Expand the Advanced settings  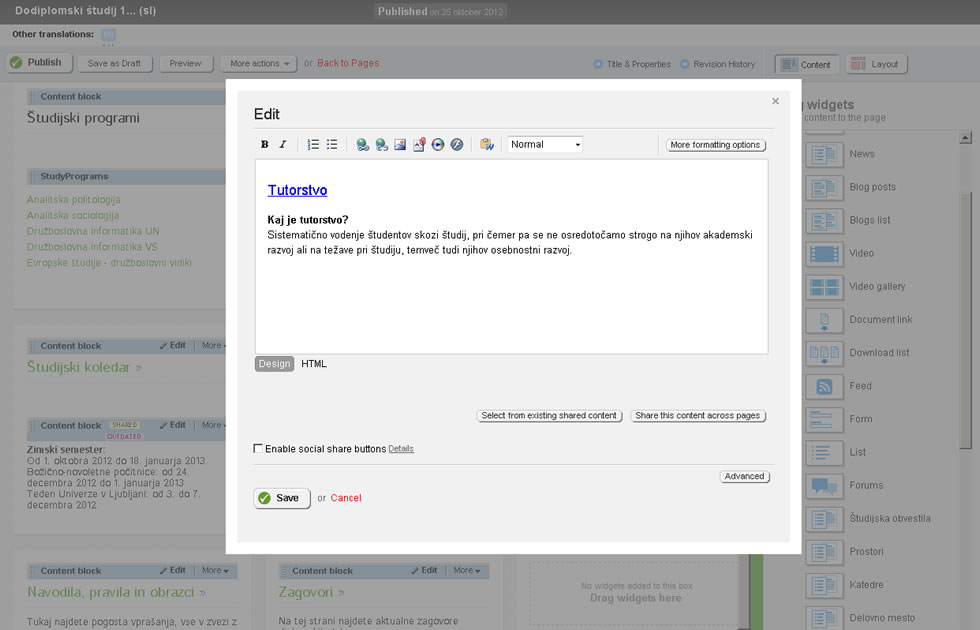(744, 477)
